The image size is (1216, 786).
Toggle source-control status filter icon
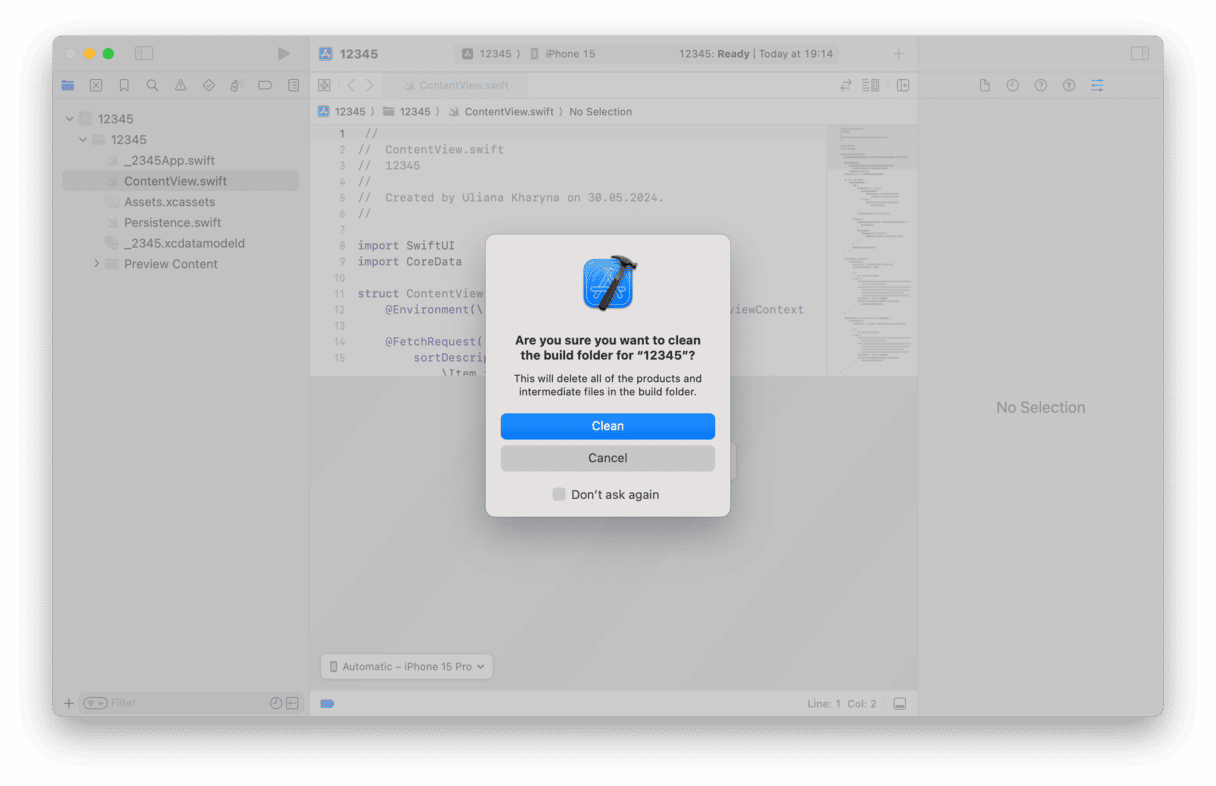[x=292, y=703]
